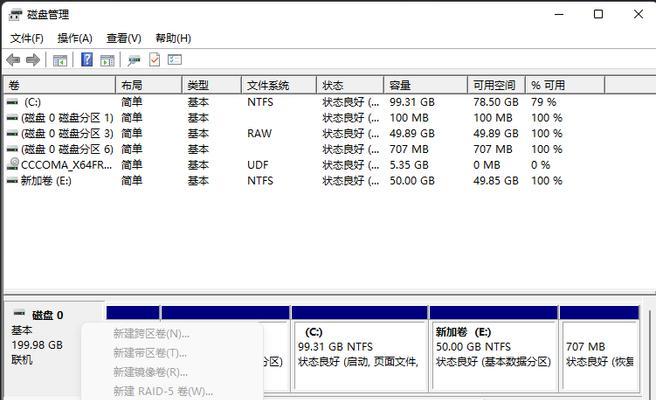
Task: Select the CCCOMA_X64FR disc volume row
Action: point(60,165)
